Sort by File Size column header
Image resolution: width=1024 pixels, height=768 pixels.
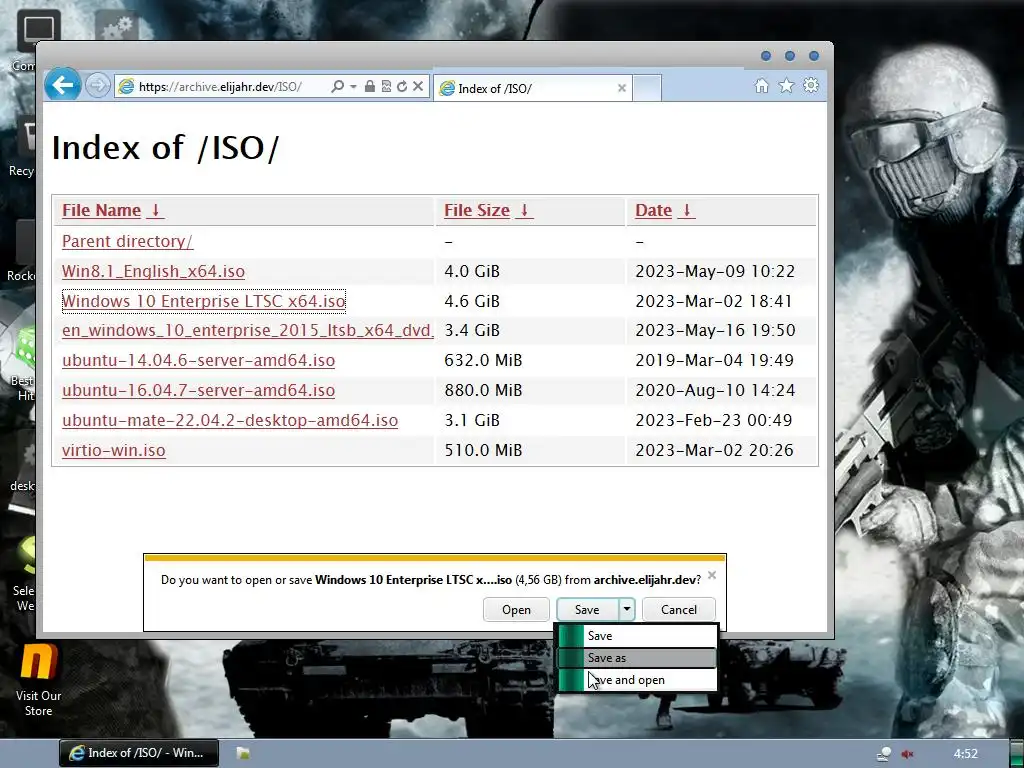pos(477,210)
